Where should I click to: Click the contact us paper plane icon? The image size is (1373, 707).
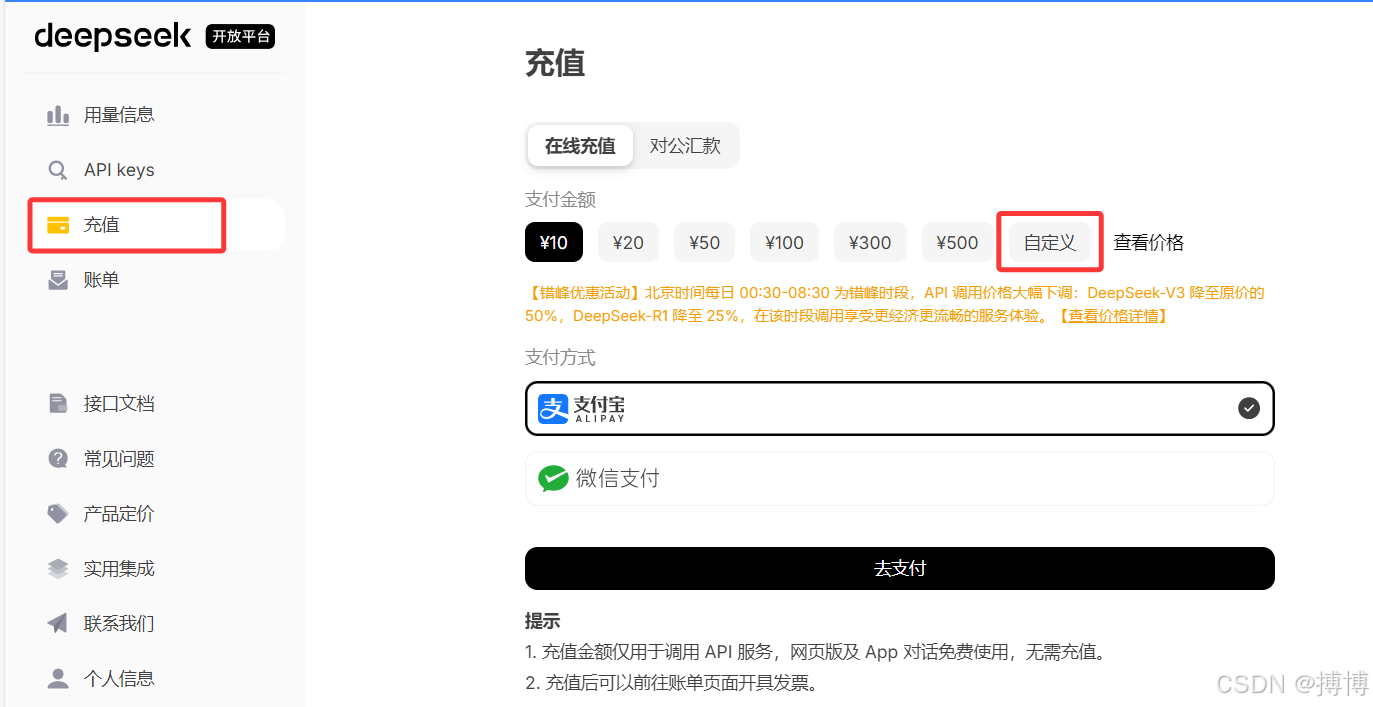coord(58,623)
